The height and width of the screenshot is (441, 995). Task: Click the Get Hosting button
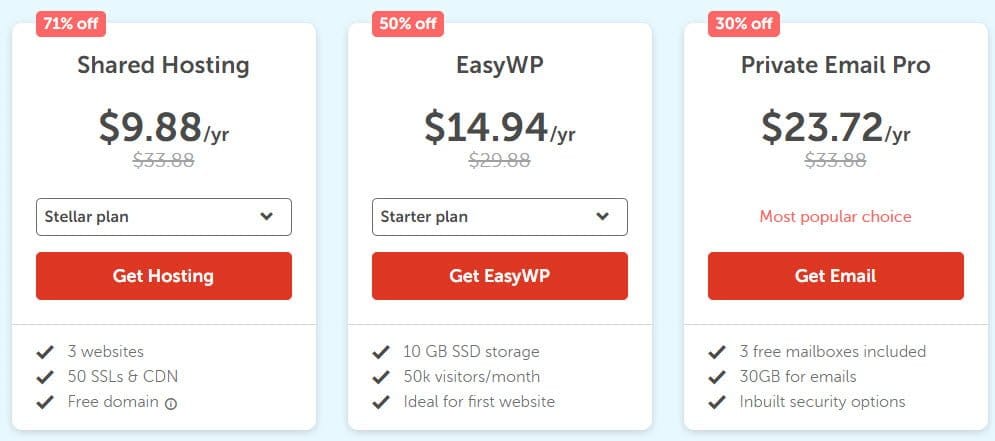click(164, 276)
